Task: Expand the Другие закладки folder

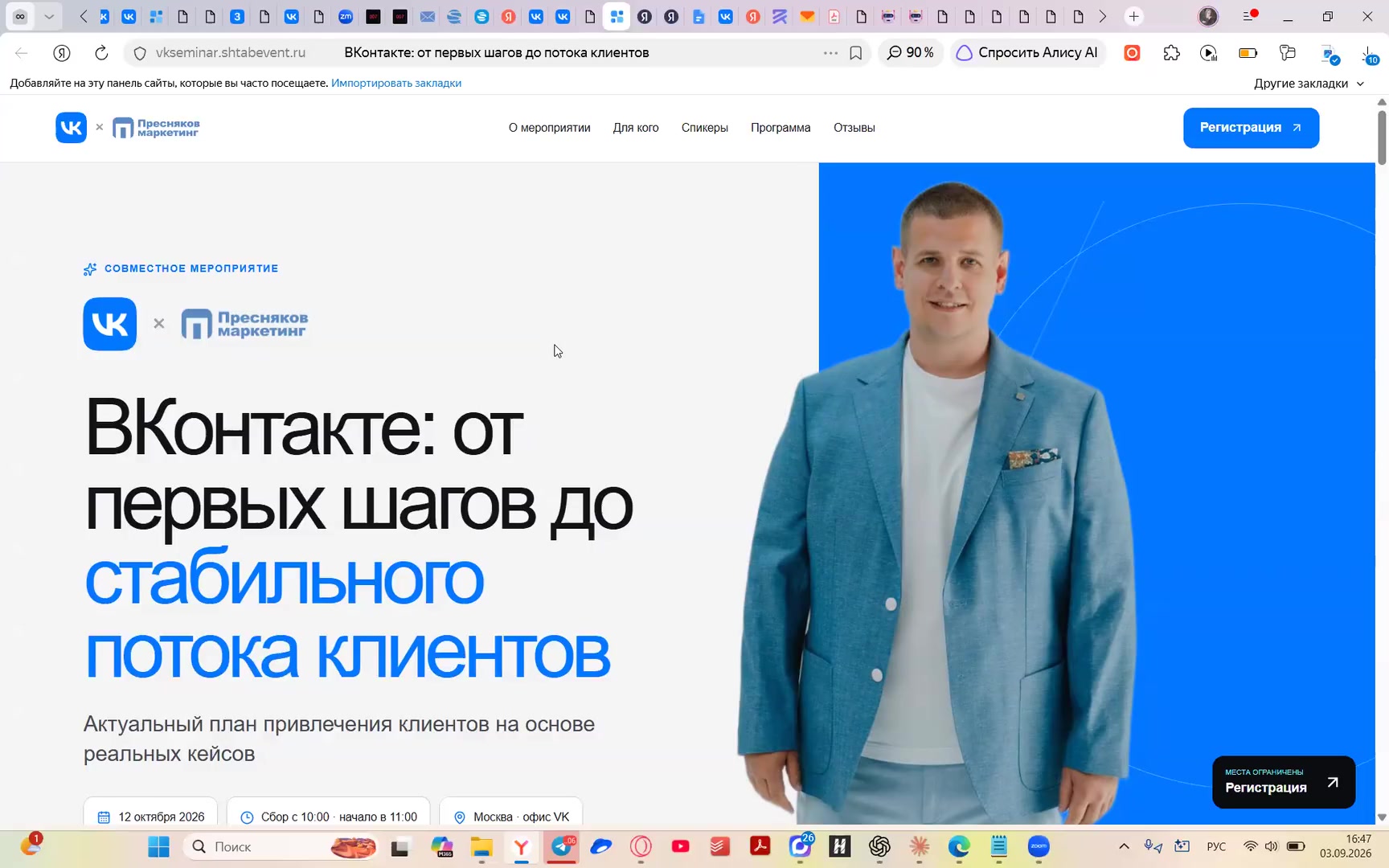Action: click(1309, 84)
